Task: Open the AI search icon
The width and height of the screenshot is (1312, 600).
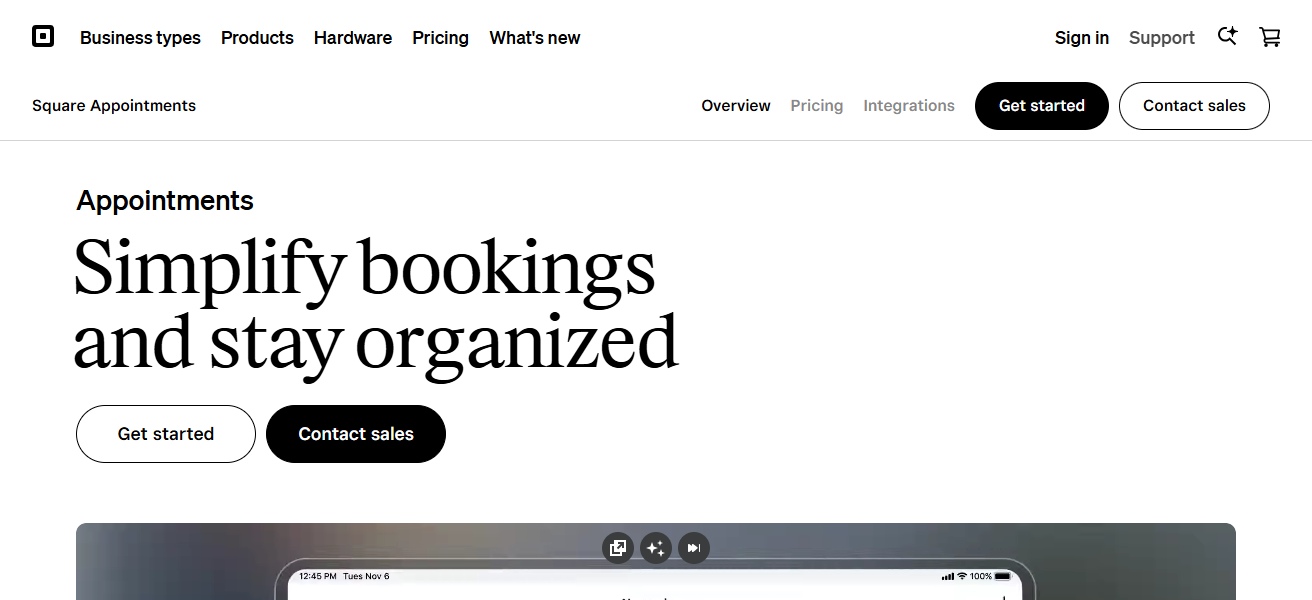Action: pyautogui.click(x=1227, y=37)
